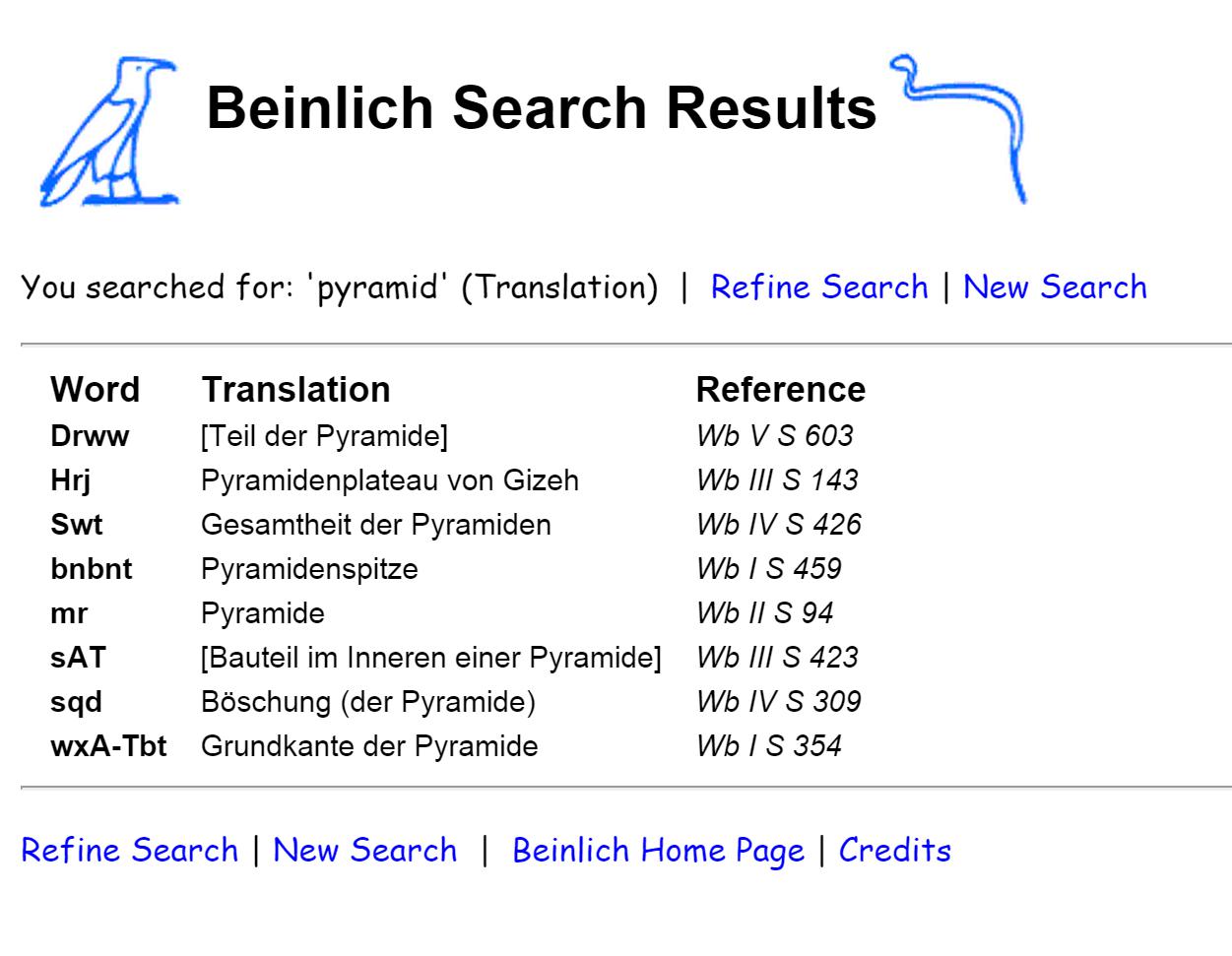Click the Word column header
The width and height of the screenshot is (1232, 956).
[x=96, y=390]
